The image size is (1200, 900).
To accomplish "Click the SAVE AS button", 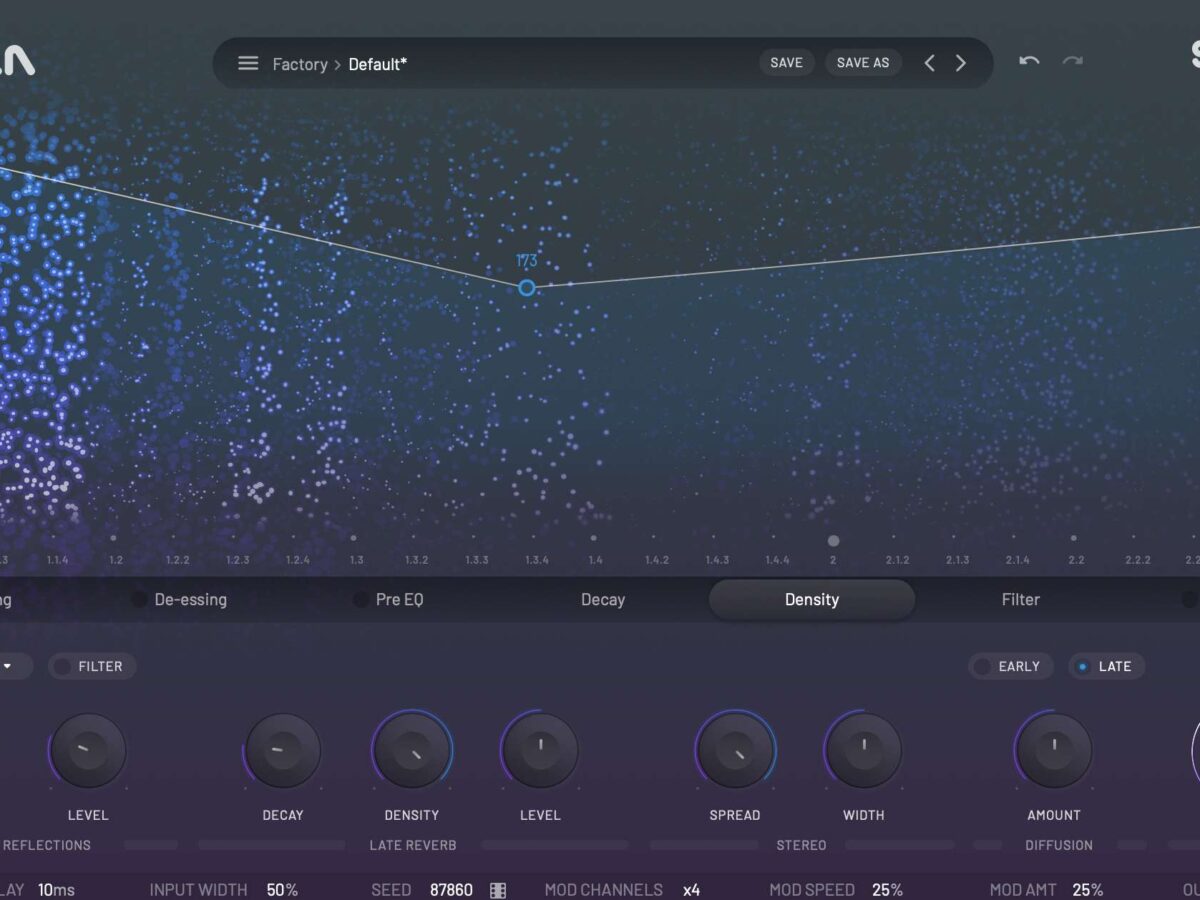I will click(863, 63).
